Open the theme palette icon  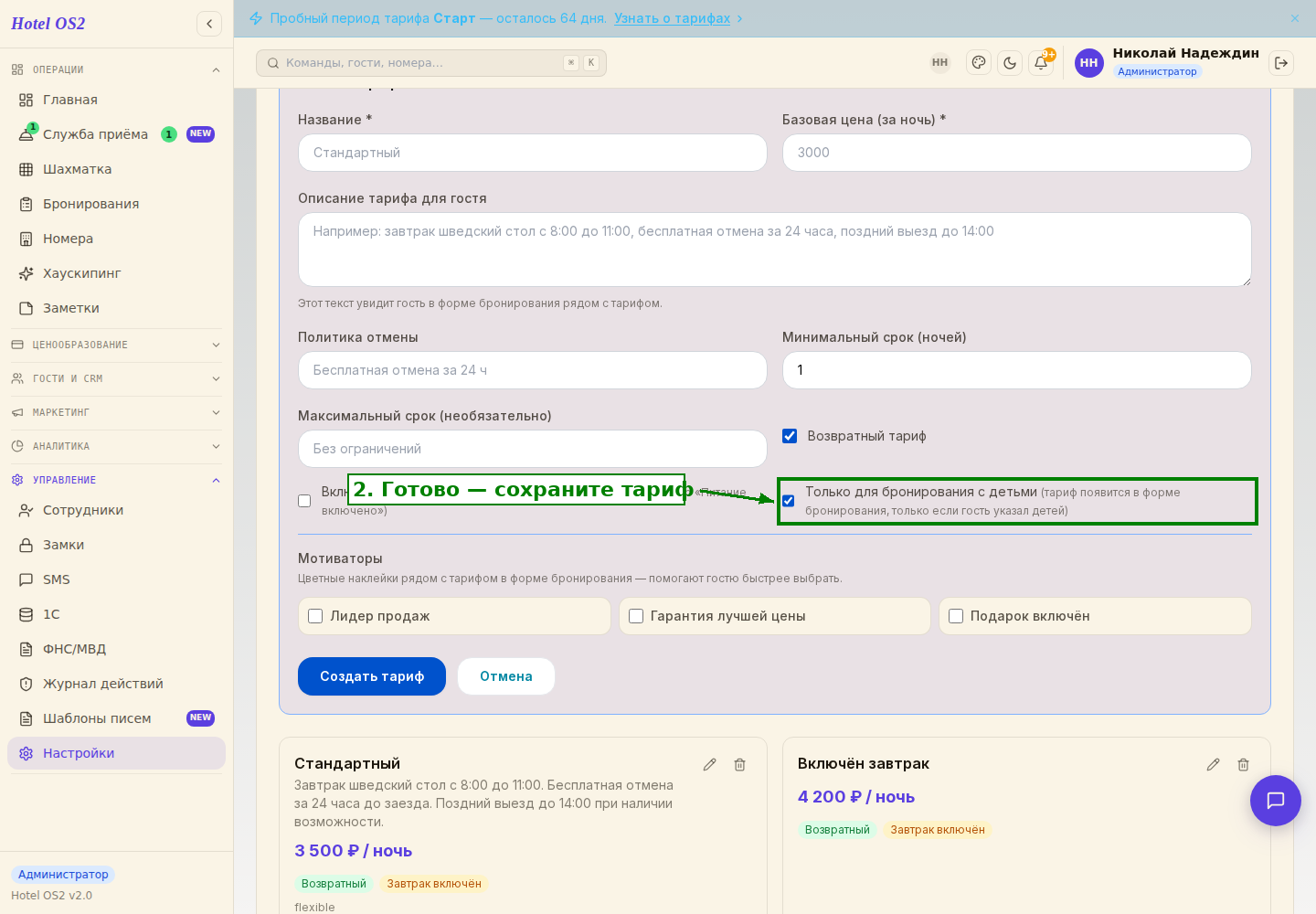pos(979,63)
